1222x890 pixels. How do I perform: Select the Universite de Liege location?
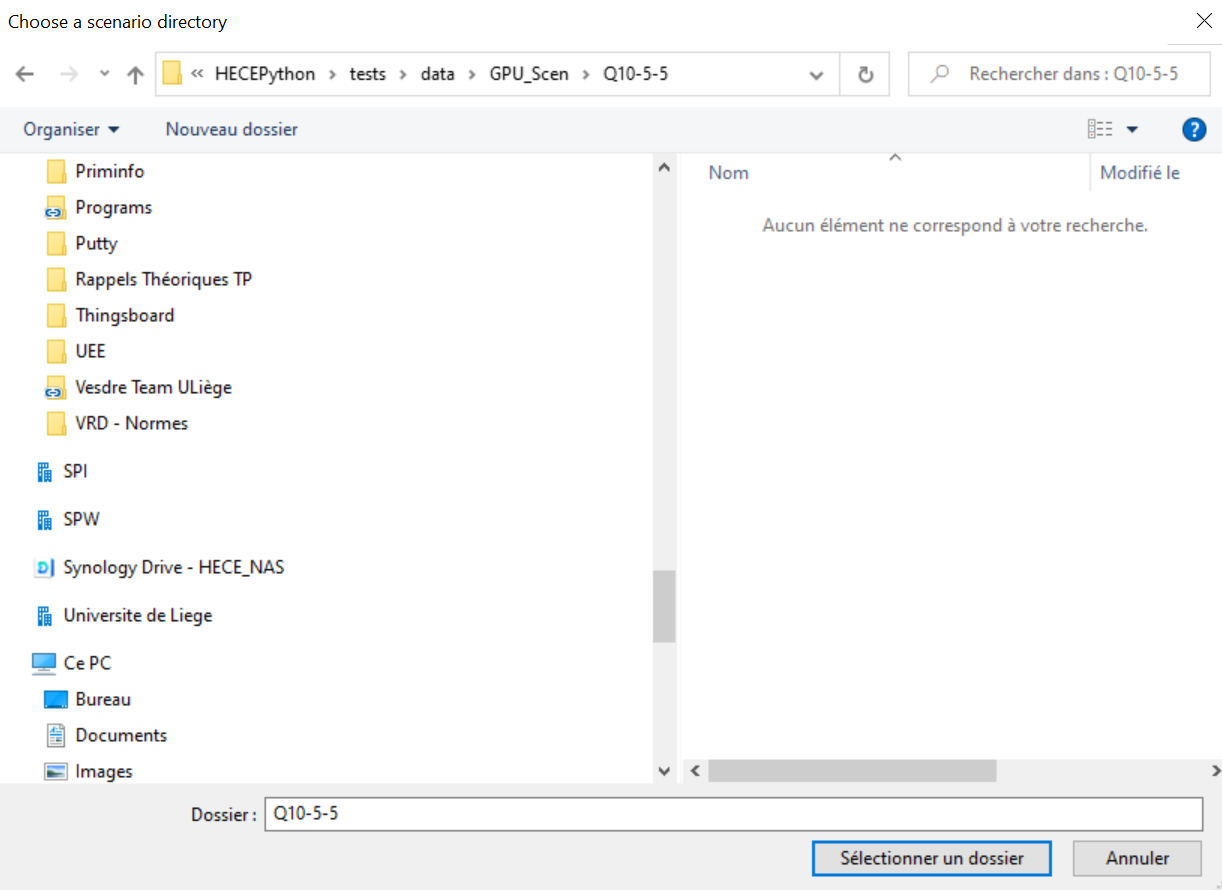(x=137, y=615)
